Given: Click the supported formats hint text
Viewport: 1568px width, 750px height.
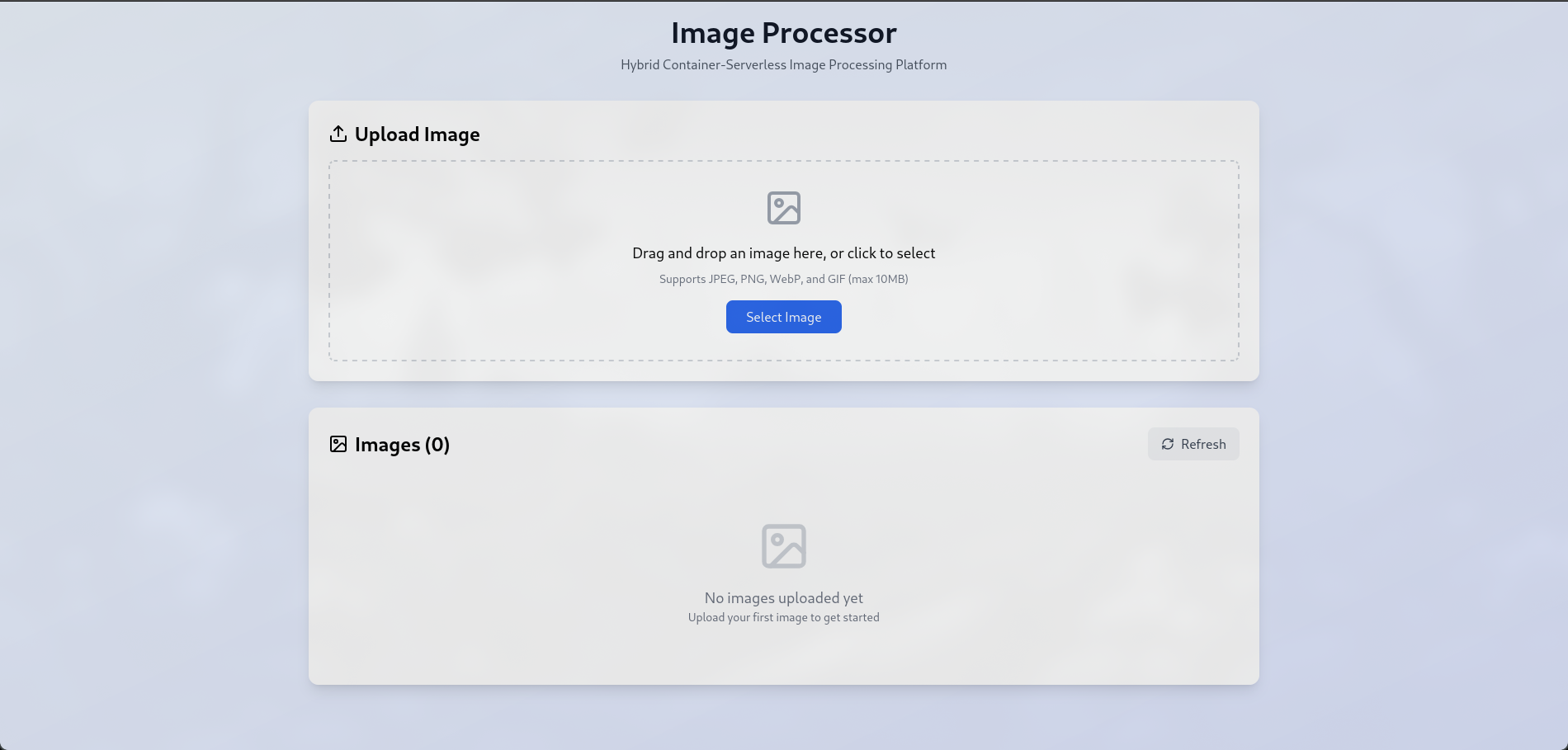Looking at the screenshot, I should click(783, 279).
